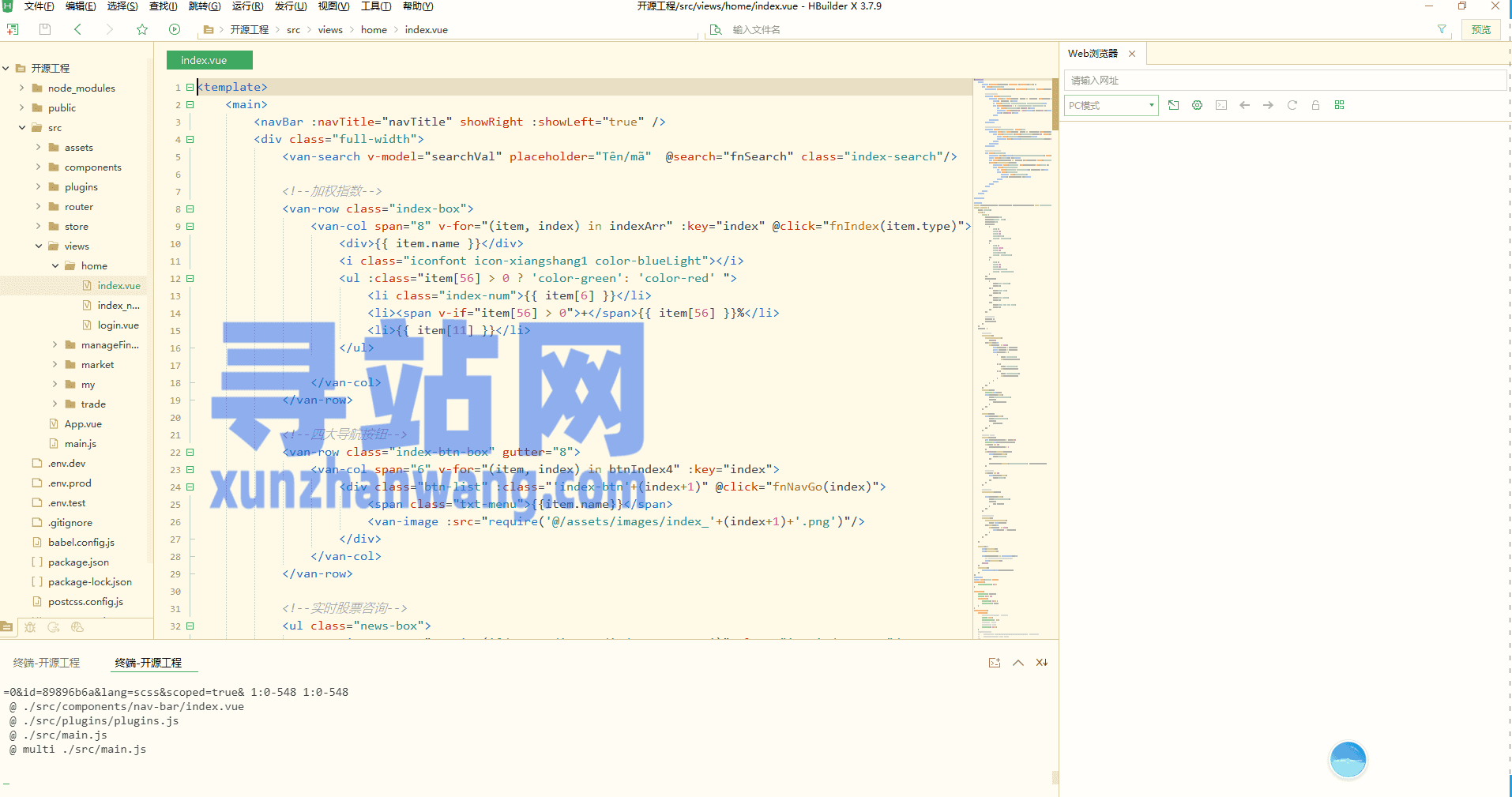Open login.vue from the file tree

[x=118, y=325]
